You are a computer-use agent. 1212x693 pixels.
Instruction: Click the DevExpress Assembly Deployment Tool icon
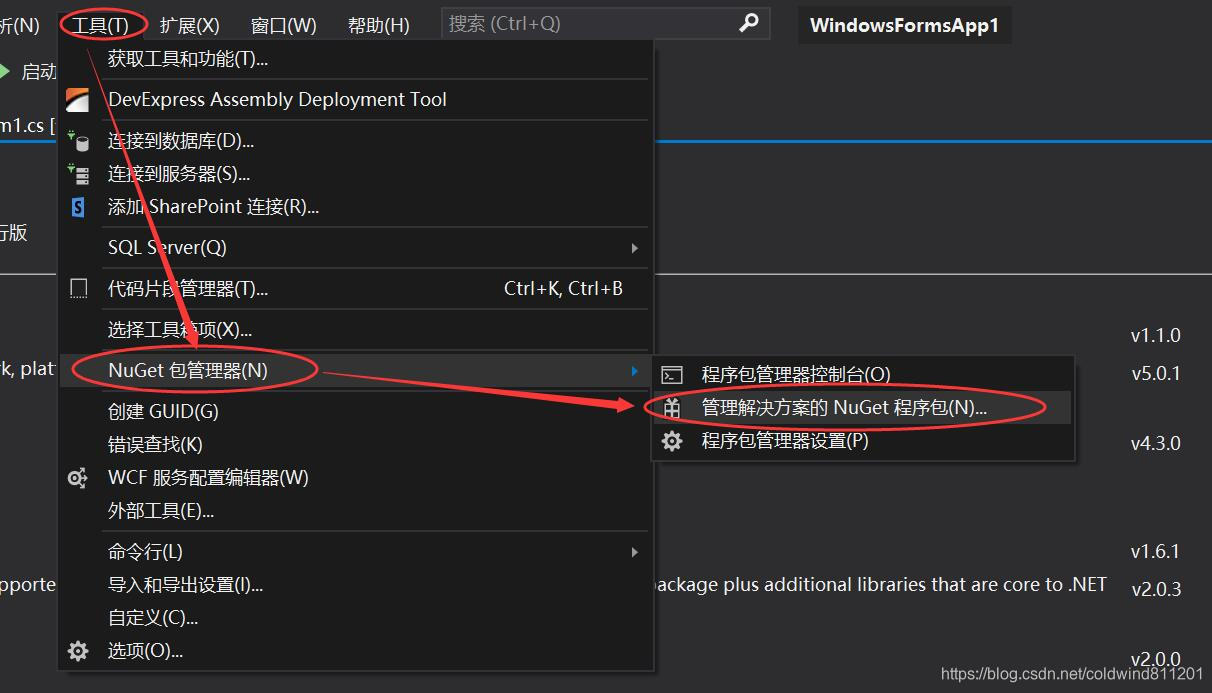(x=78, y=100)
